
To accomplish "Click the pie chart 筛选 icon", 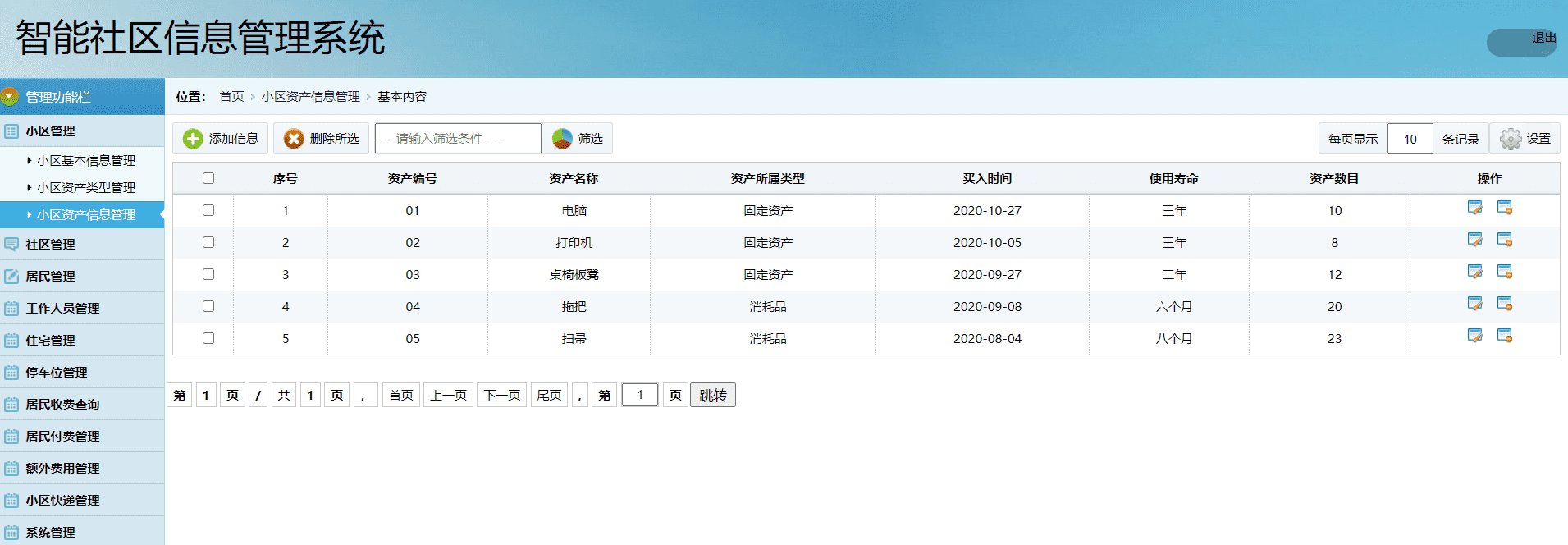I will point(562,139).
